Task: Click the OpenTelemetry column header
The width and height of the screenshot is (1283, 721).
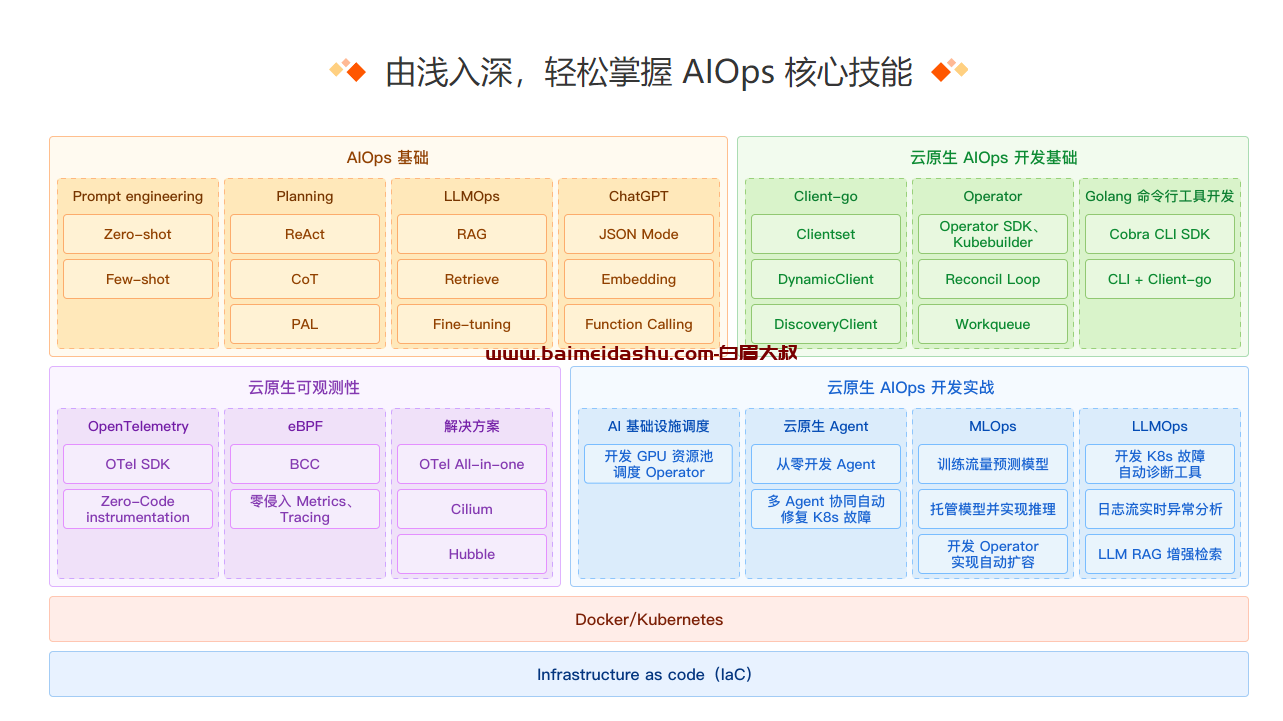Action: tap(138, 426)
